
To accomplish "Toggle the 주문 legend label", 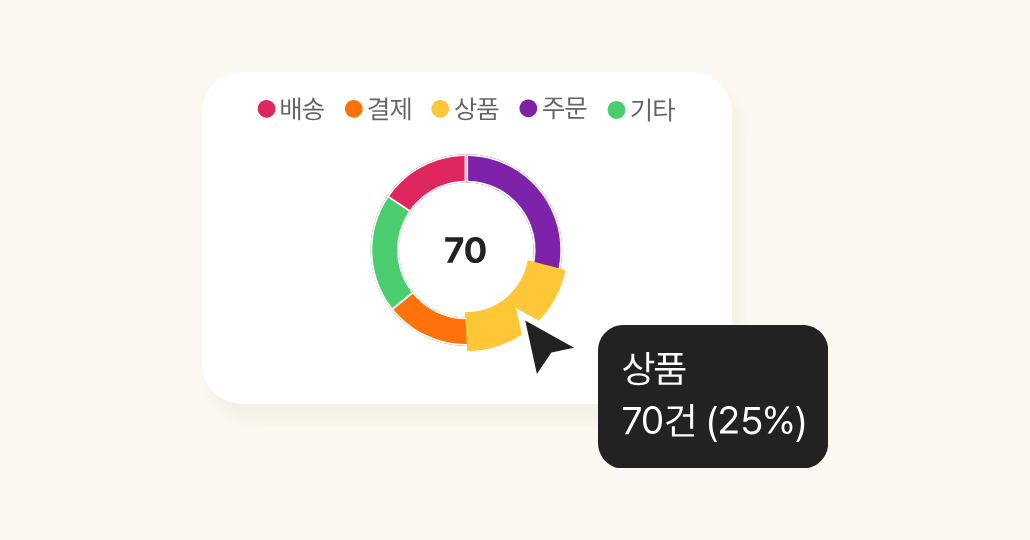I will 564,109.
